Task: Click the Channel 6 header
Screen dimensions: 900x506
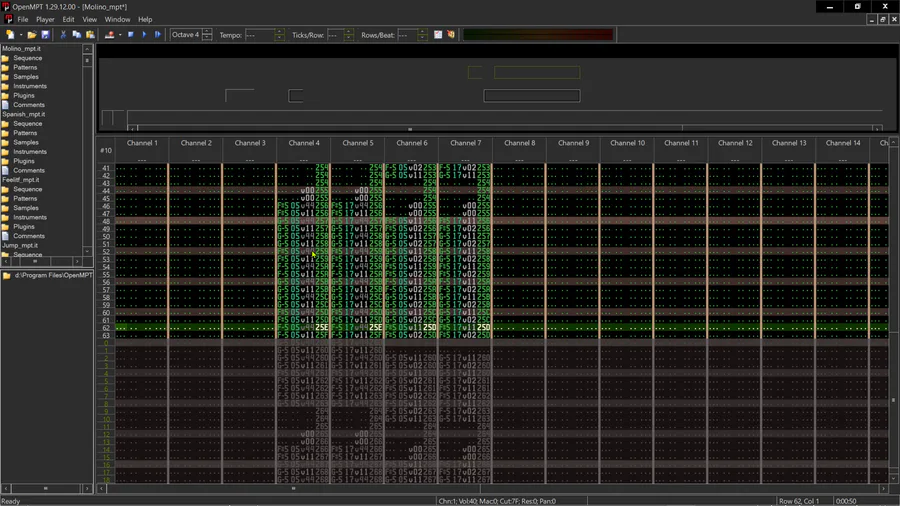Action: (412, 143)
